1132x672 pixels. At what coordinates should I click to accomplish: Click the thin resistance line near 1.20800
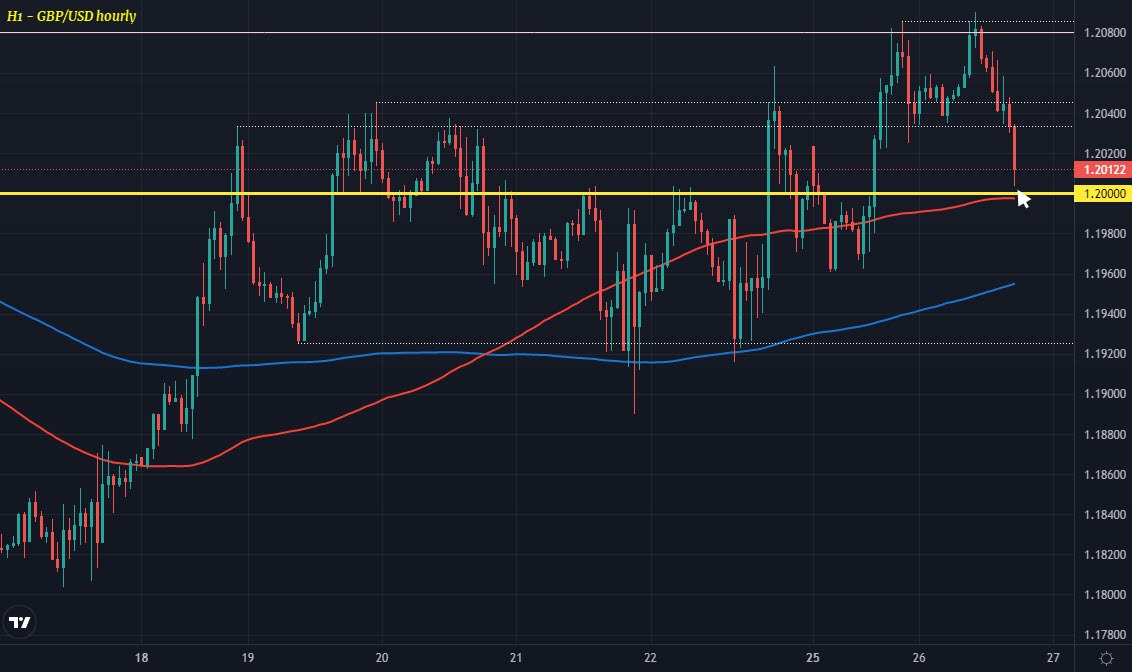point(500,32)
